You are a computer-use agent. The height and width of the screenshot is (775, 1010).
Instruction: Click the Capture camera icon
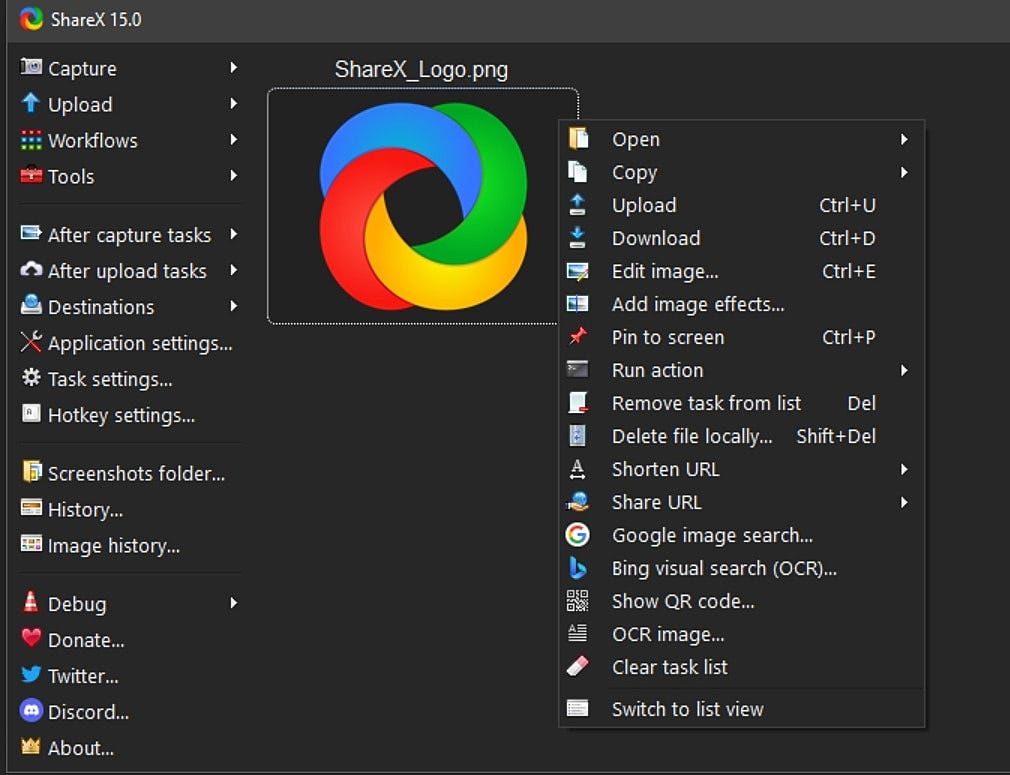tap(31, 67)
